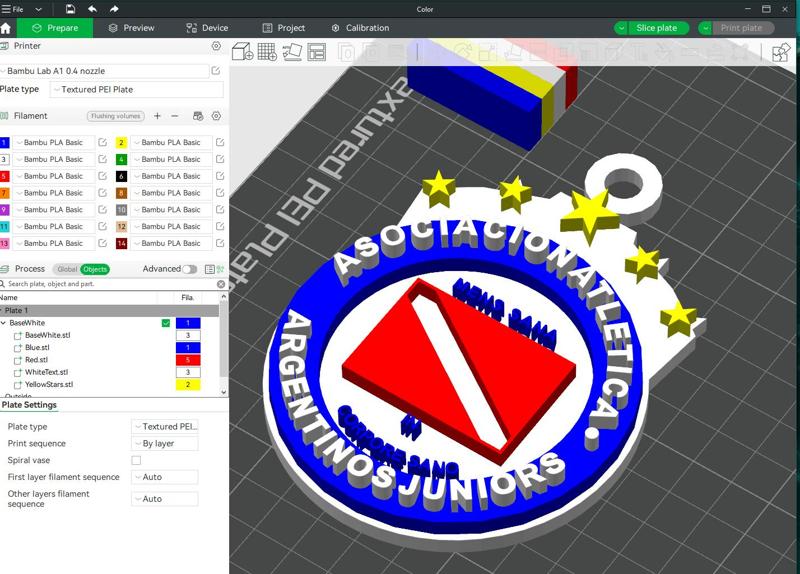Edit preset for filament 6

(x=220, y=176)
